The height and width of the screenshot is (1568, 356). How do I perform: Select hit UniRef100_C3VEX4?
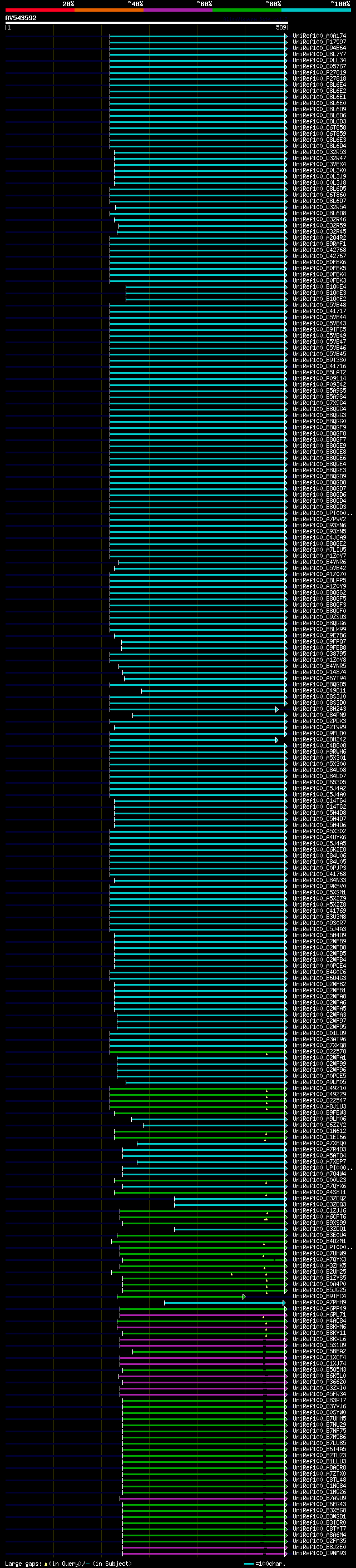pyautogui.click(x=319, y=164)
